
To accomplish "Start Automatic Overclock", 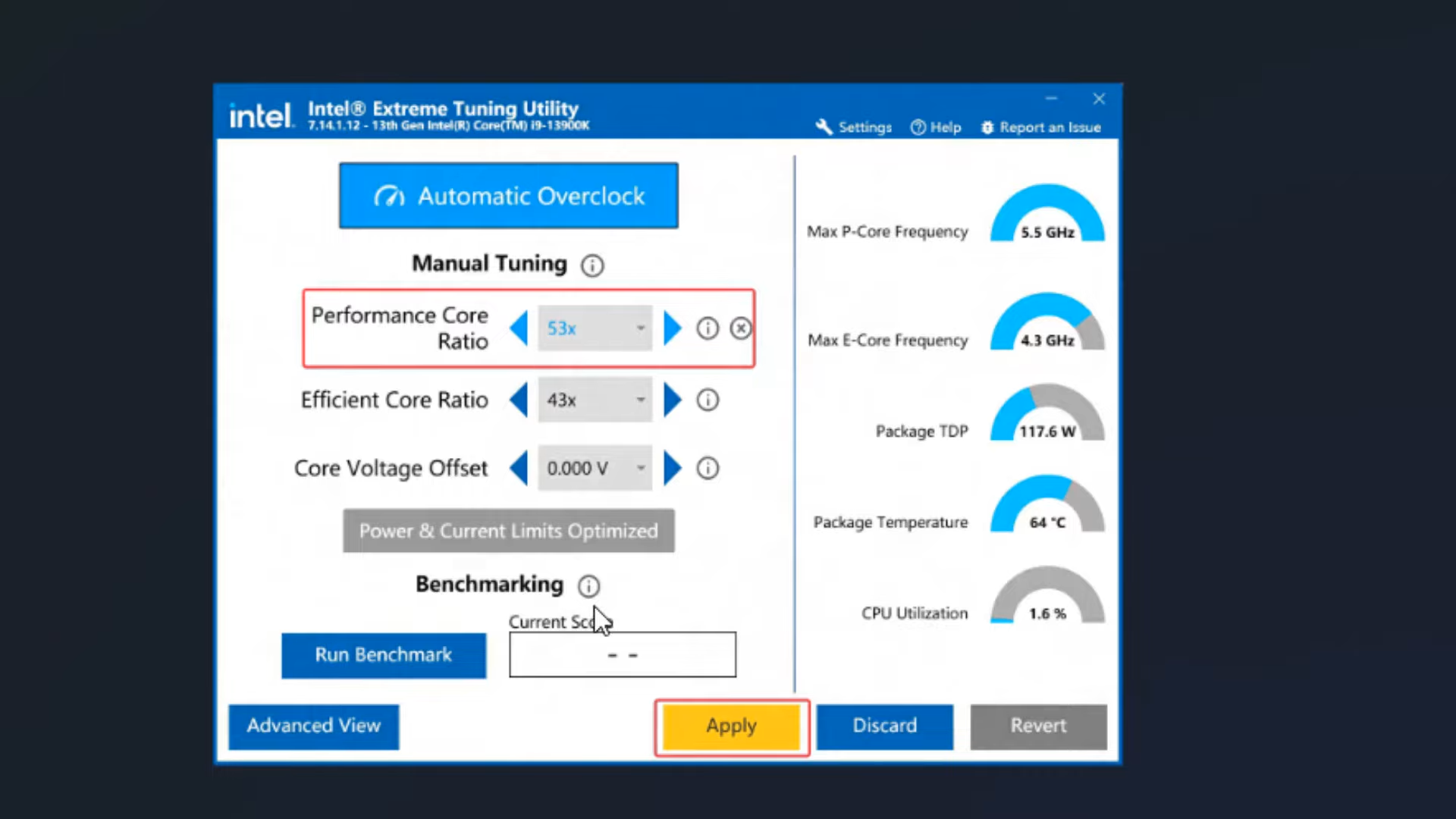I will coord(508,196).
